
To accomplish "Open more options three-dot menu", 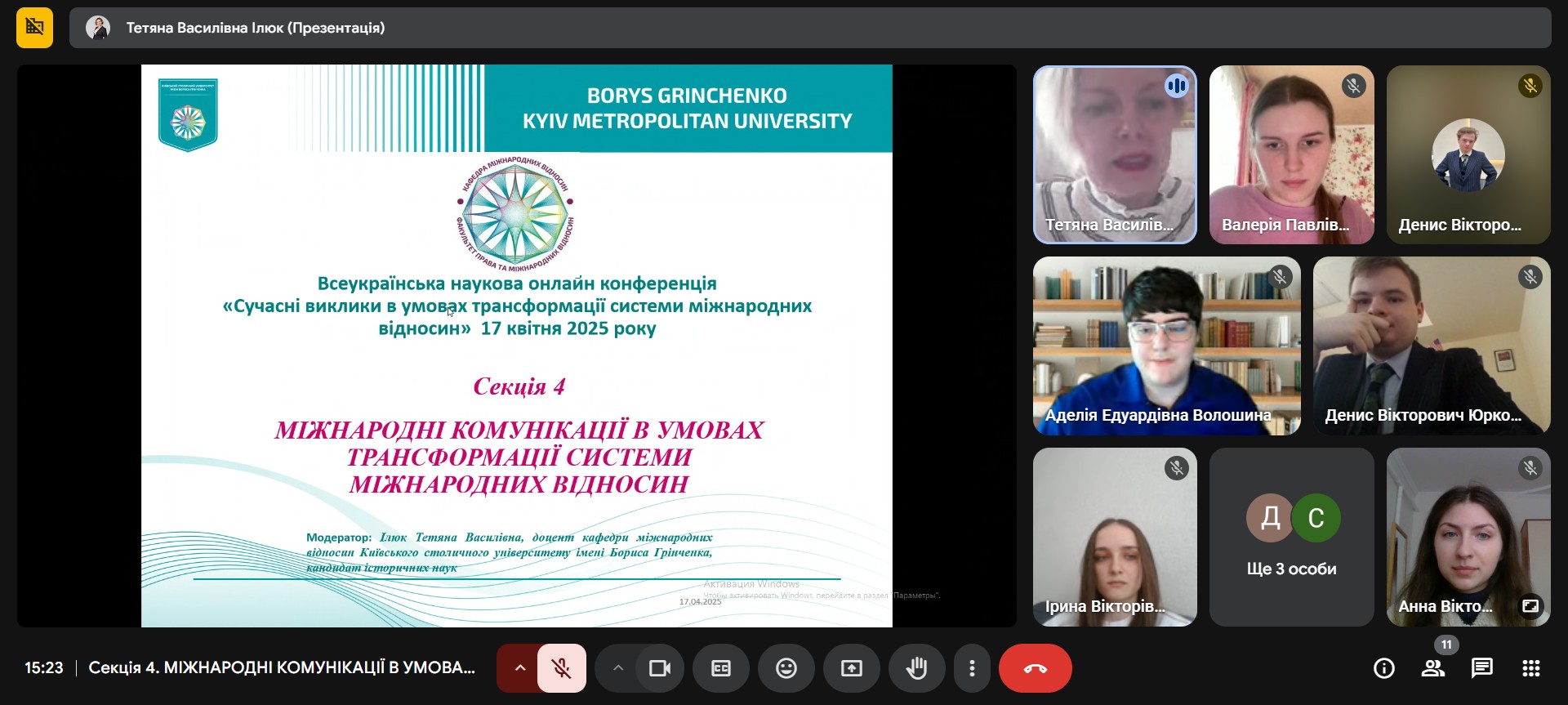I will tap(971, 668).
